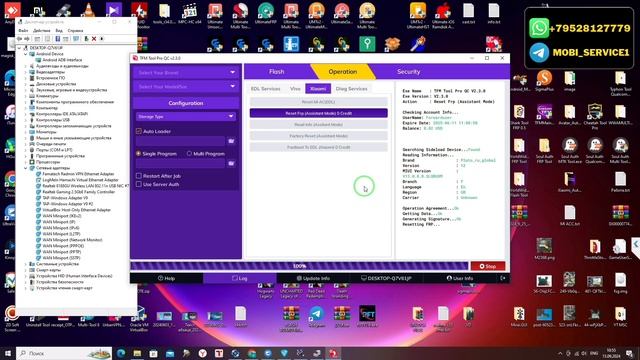Click scan for hardware changes monitor icon
The height and width of the screenshot is (360, 640).
[76, 39]
